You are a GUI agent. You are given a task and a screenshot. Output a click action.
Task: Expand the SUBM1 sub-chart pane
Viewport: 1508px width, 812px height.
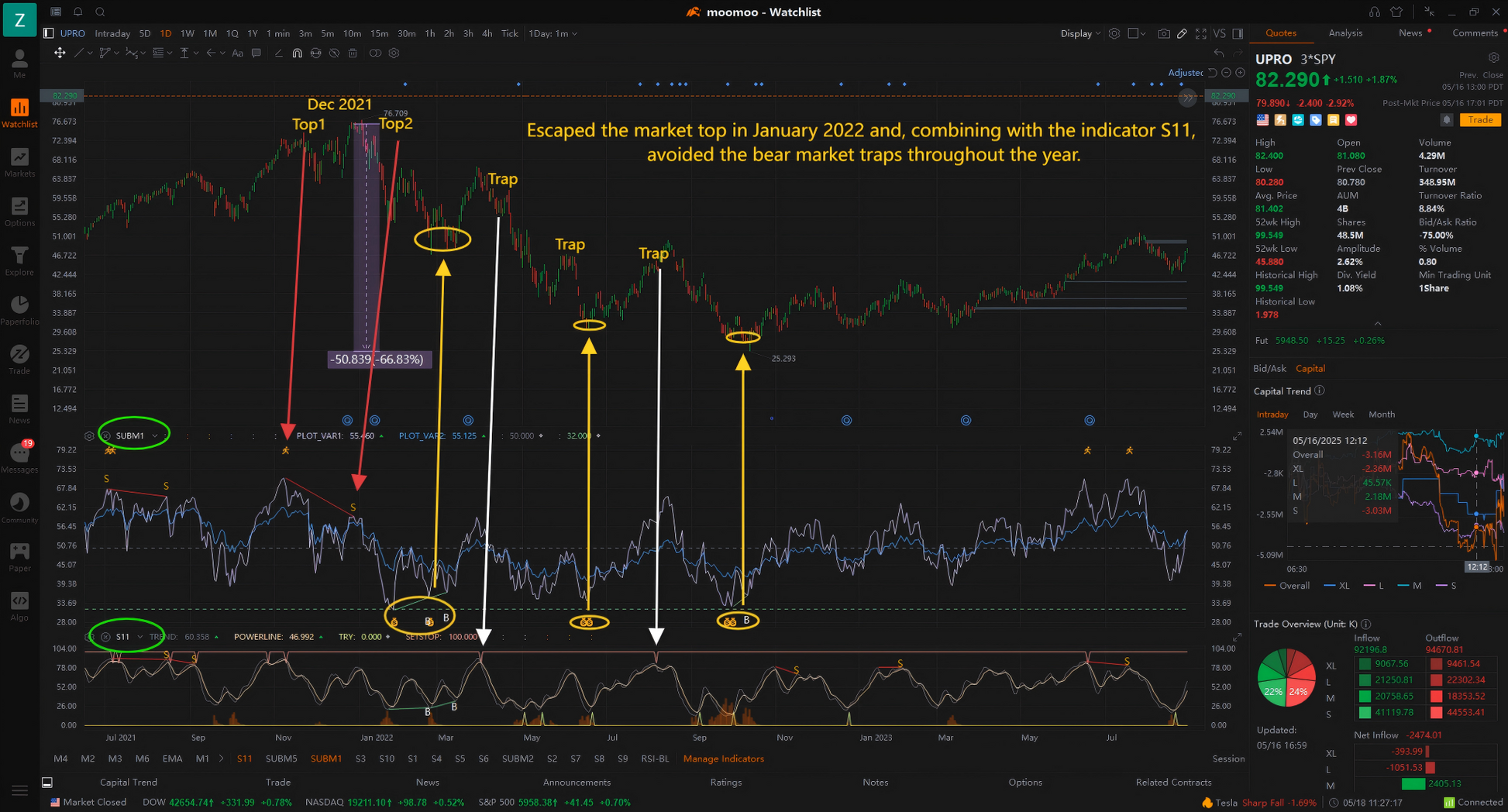click(1238, 436)
